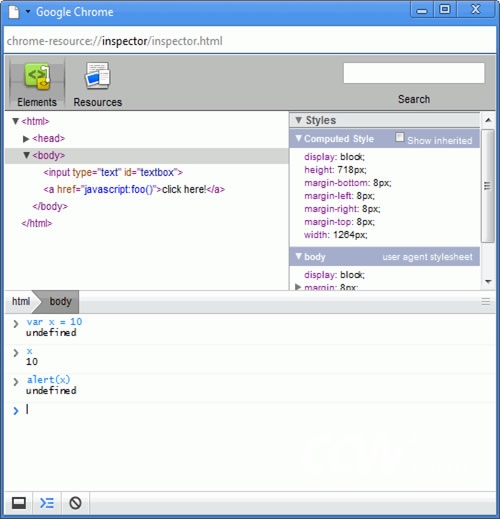Expand the margin property triangle
The image size is (500, 519).
pyautogui.click(x=298, y=287)
